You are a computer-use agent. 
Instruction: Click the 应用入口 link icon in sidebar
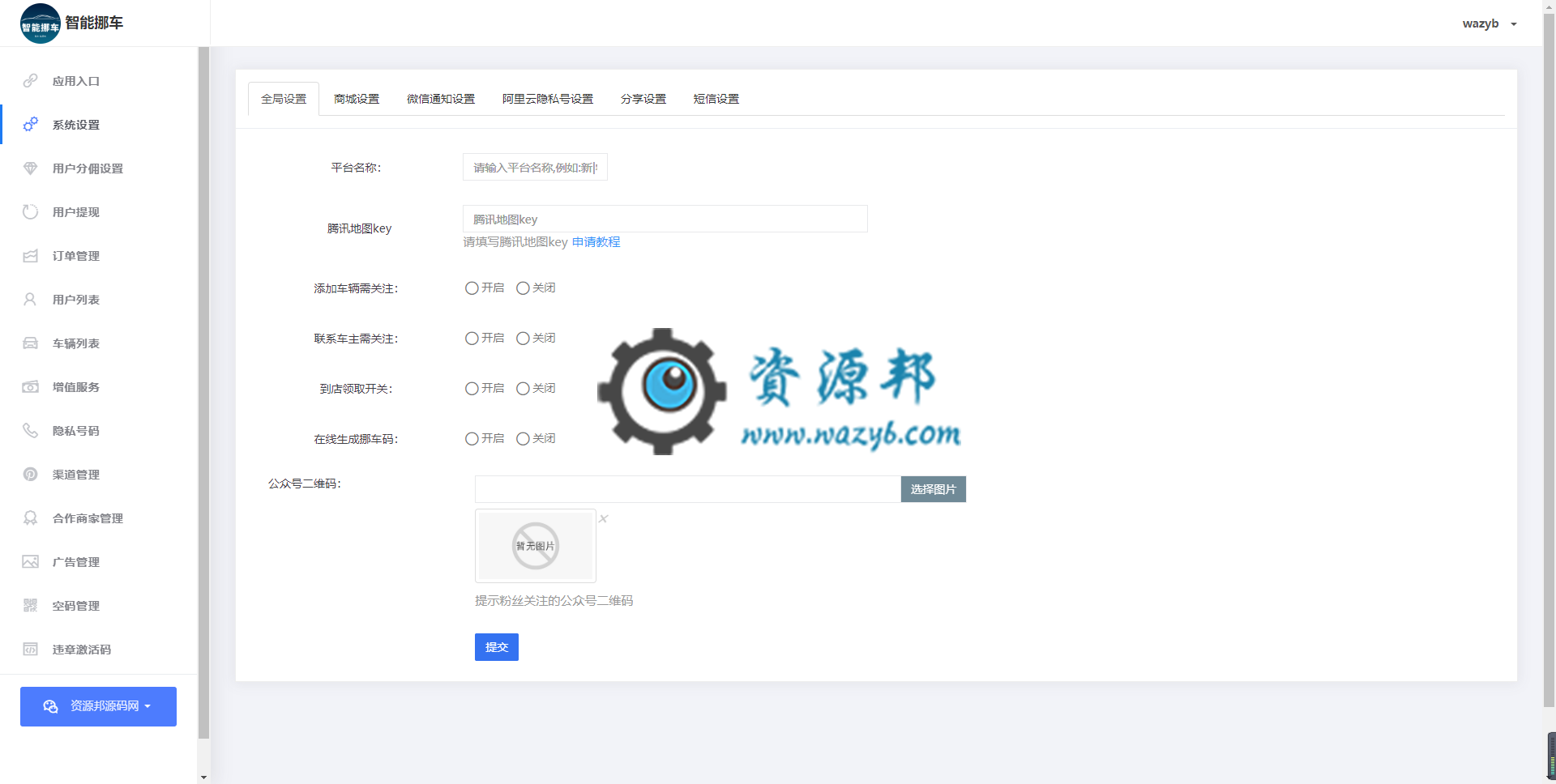coord(30,81)
